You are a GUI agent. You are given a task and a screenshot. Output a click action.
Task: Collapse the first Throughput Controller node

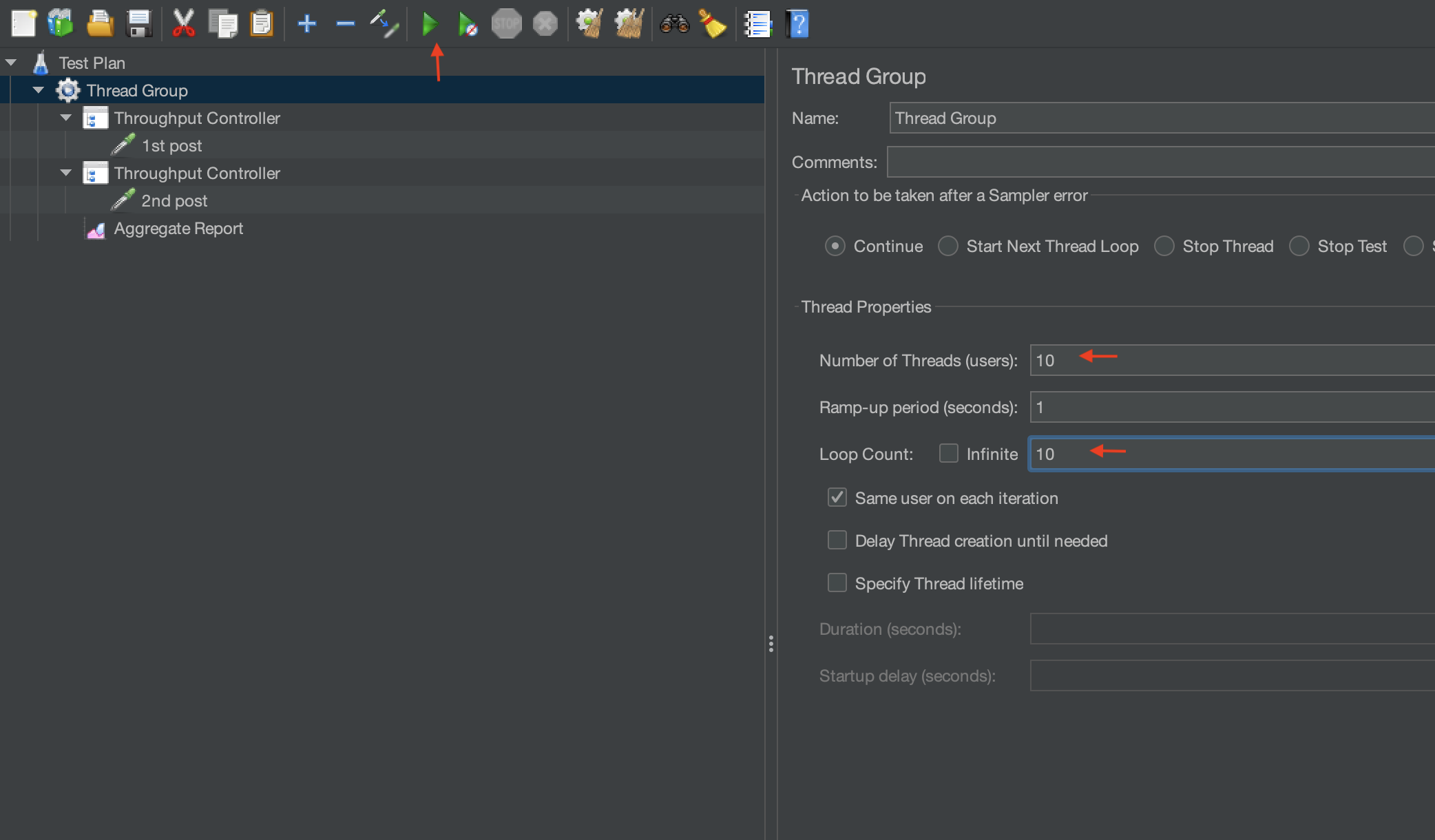coord(66,117)
